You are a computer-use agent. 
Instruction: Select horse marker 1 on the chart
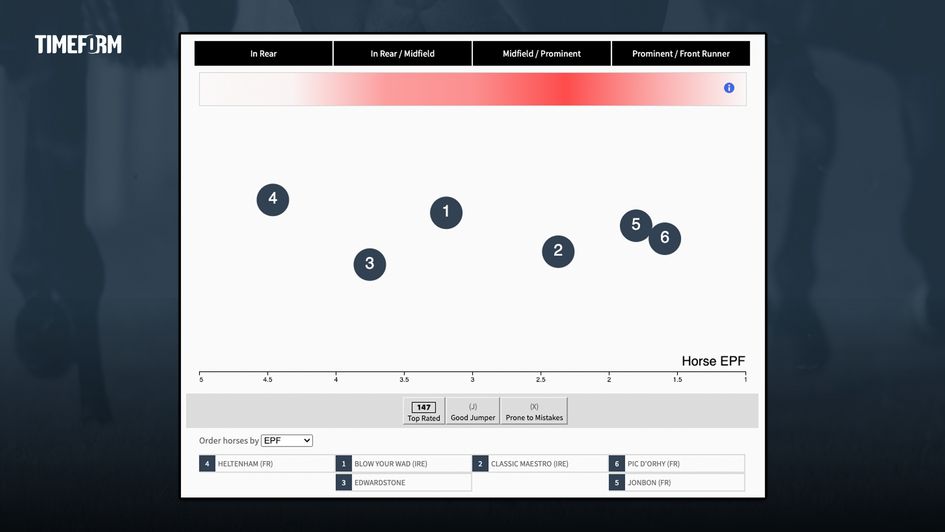(446, 212)
